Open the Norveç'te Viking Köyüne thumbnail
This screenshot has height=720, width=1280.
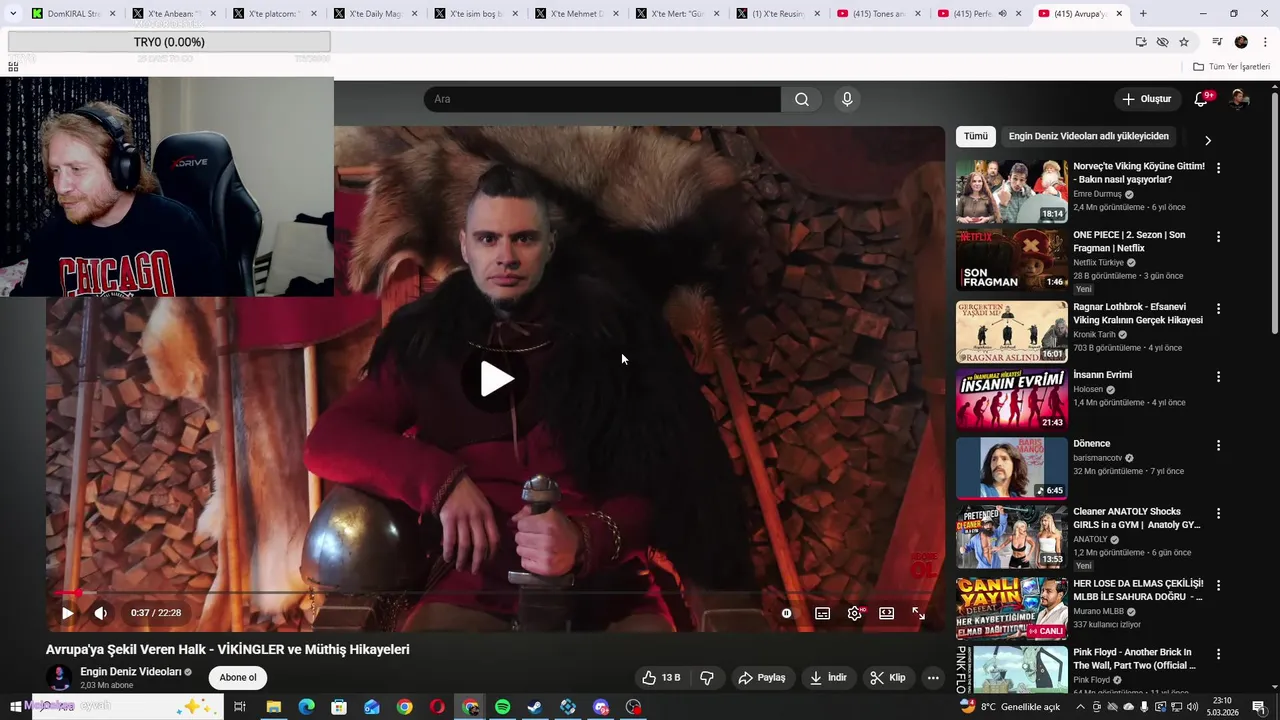pos(1011,191)
